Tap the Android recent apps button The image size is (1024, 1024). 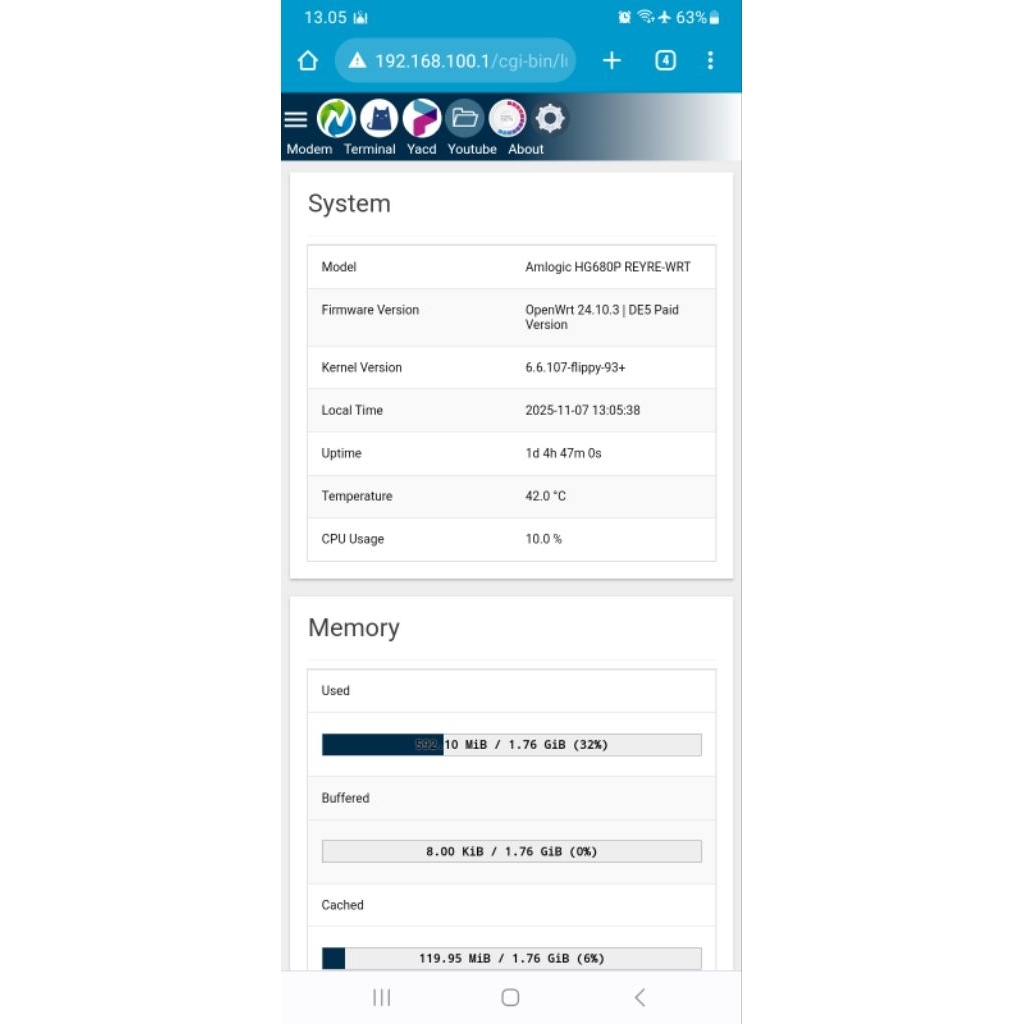coord(381,997)
